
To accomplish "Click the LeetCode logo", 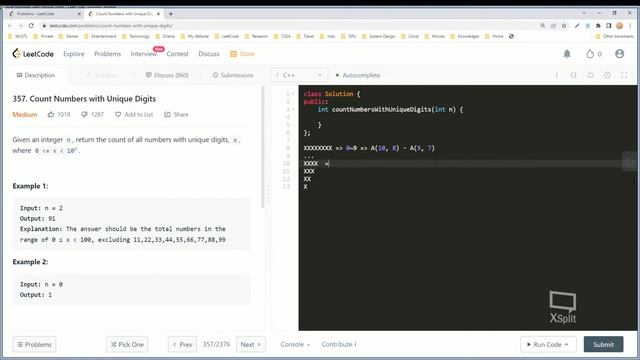I will (x=33, y=53).
